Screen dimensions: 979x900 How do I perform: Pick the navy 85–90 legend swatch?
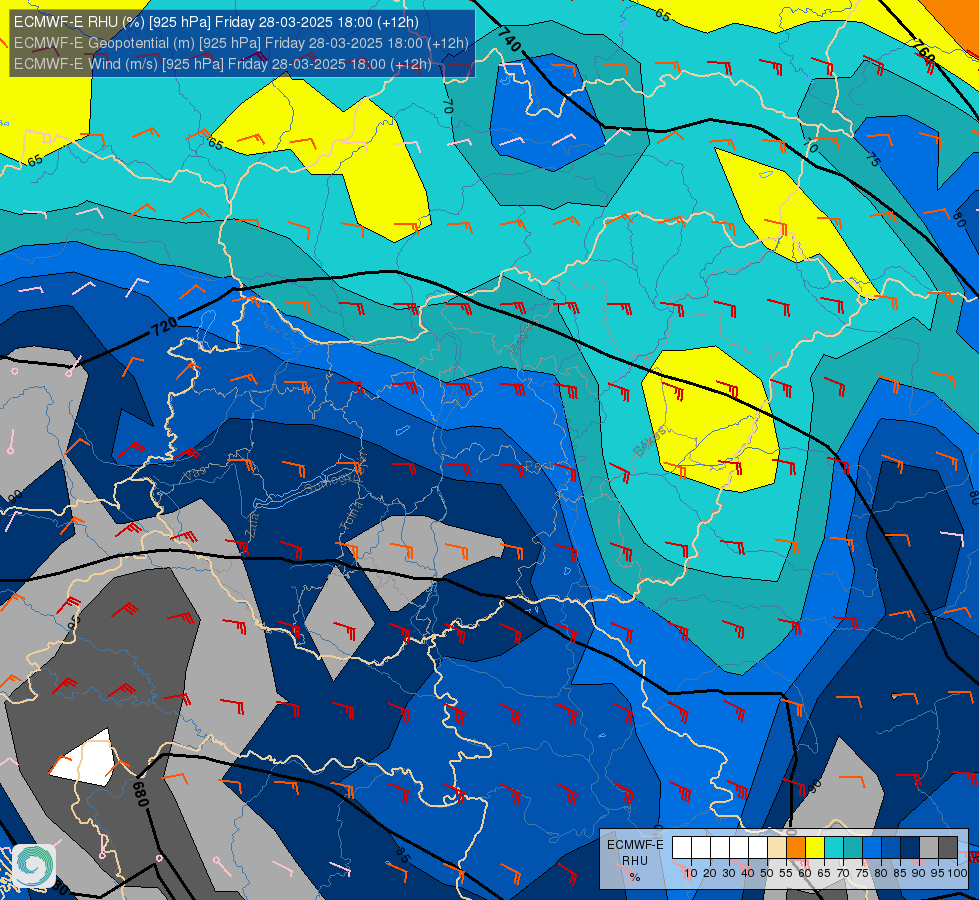910,848
